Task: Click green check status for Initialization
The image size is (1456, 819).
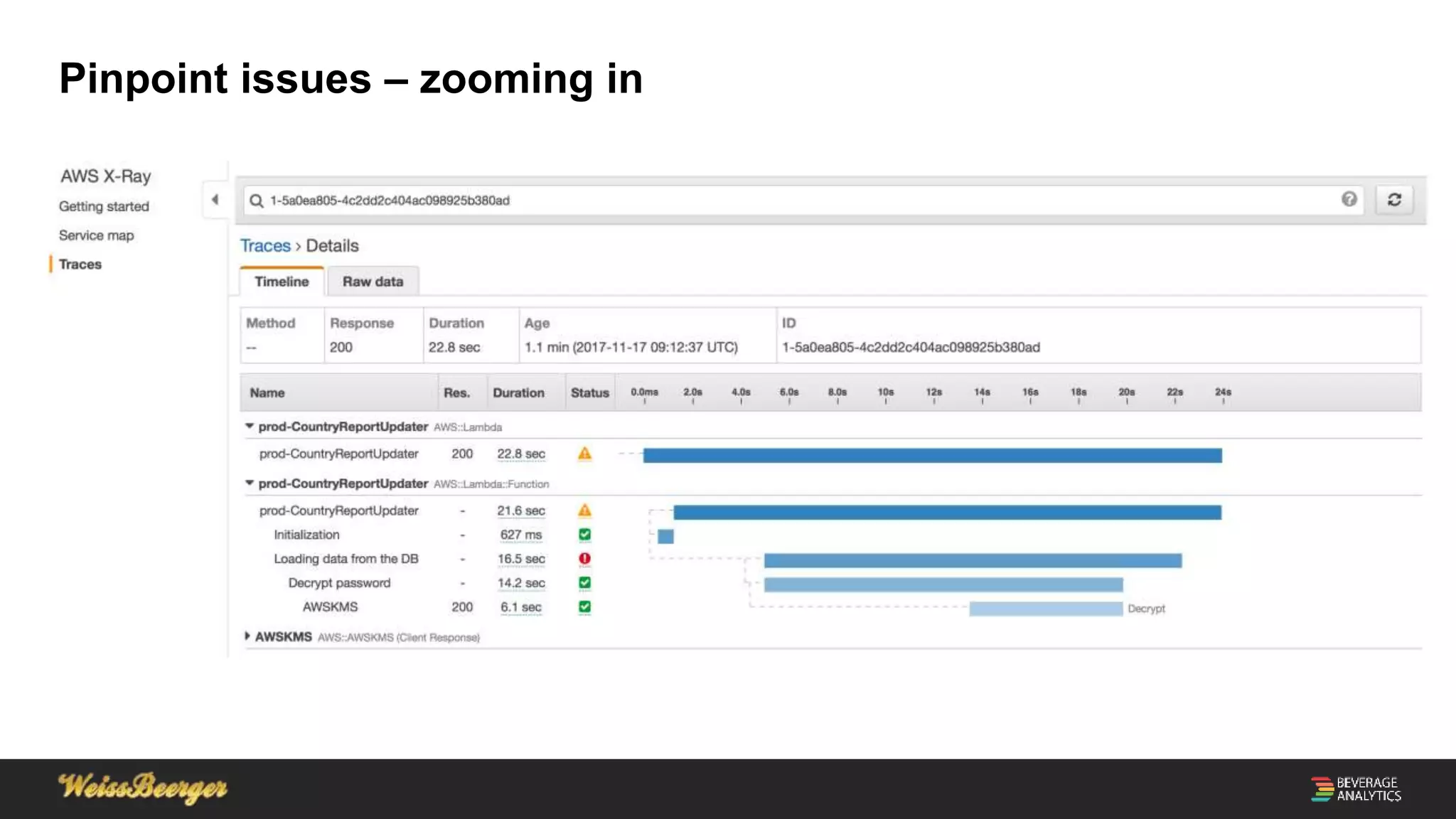Action: click(x=584, y=535)
